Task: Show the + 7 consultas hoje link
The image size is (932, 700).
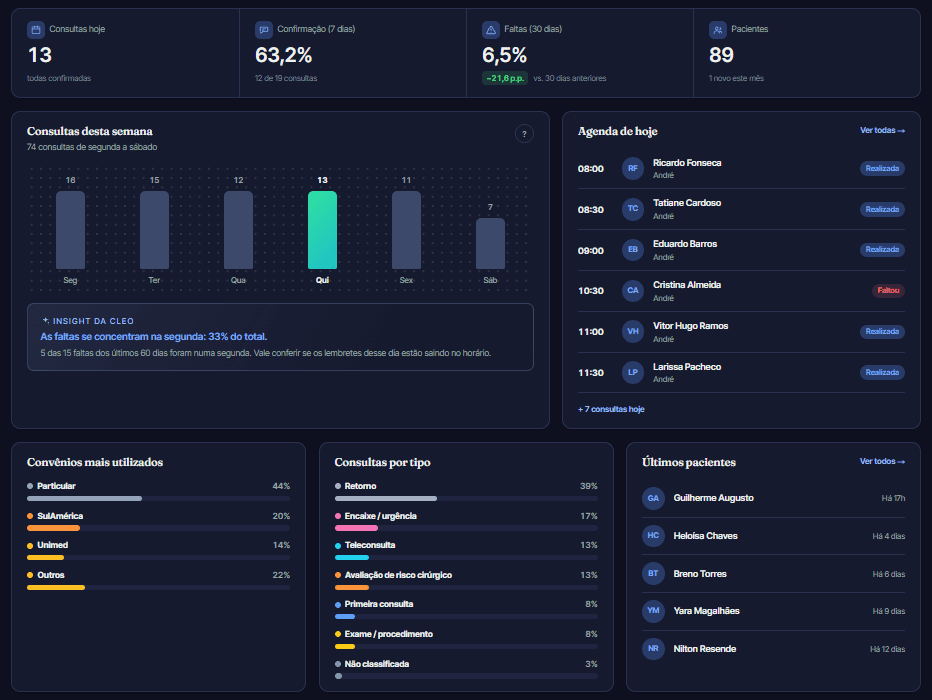Action: point(611,409)
